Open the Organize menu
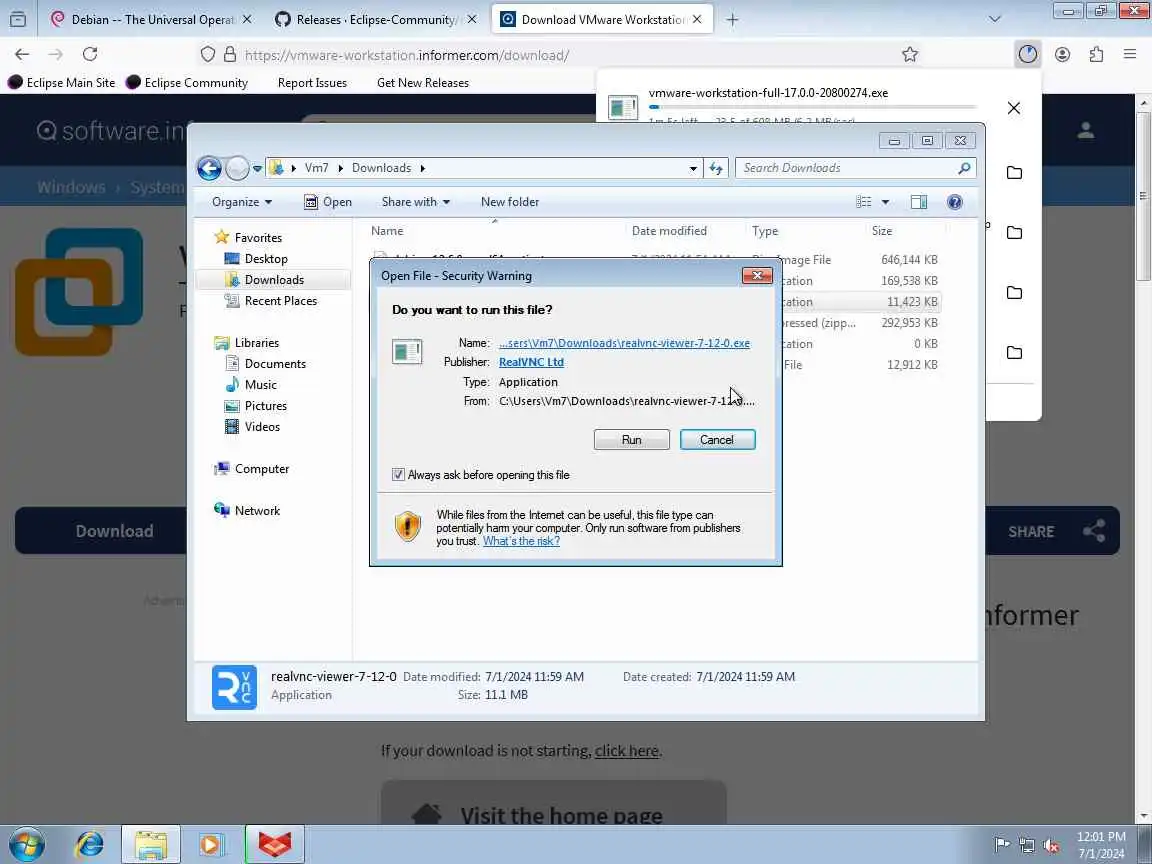Image resolution: width=1152 pixels, height=864 pixels. coord(242,202)
